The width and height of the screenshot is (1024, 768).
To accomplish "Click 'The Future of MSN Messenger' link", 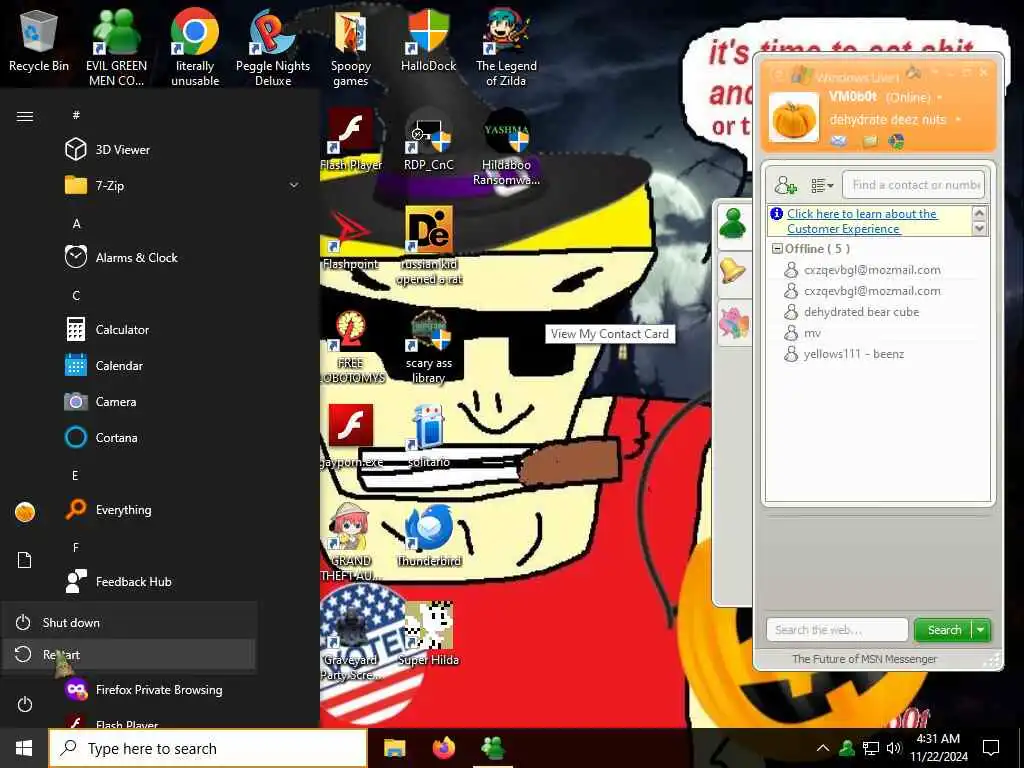I will click(x=864, y=659).
